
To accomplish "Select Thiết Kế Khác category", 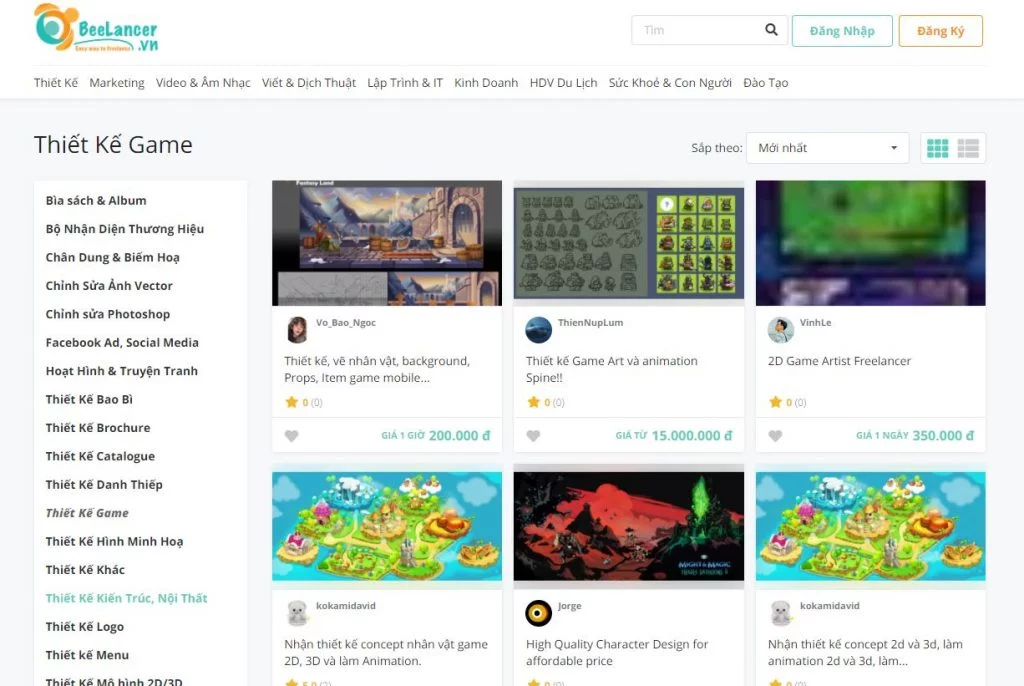I will point(85,570).
